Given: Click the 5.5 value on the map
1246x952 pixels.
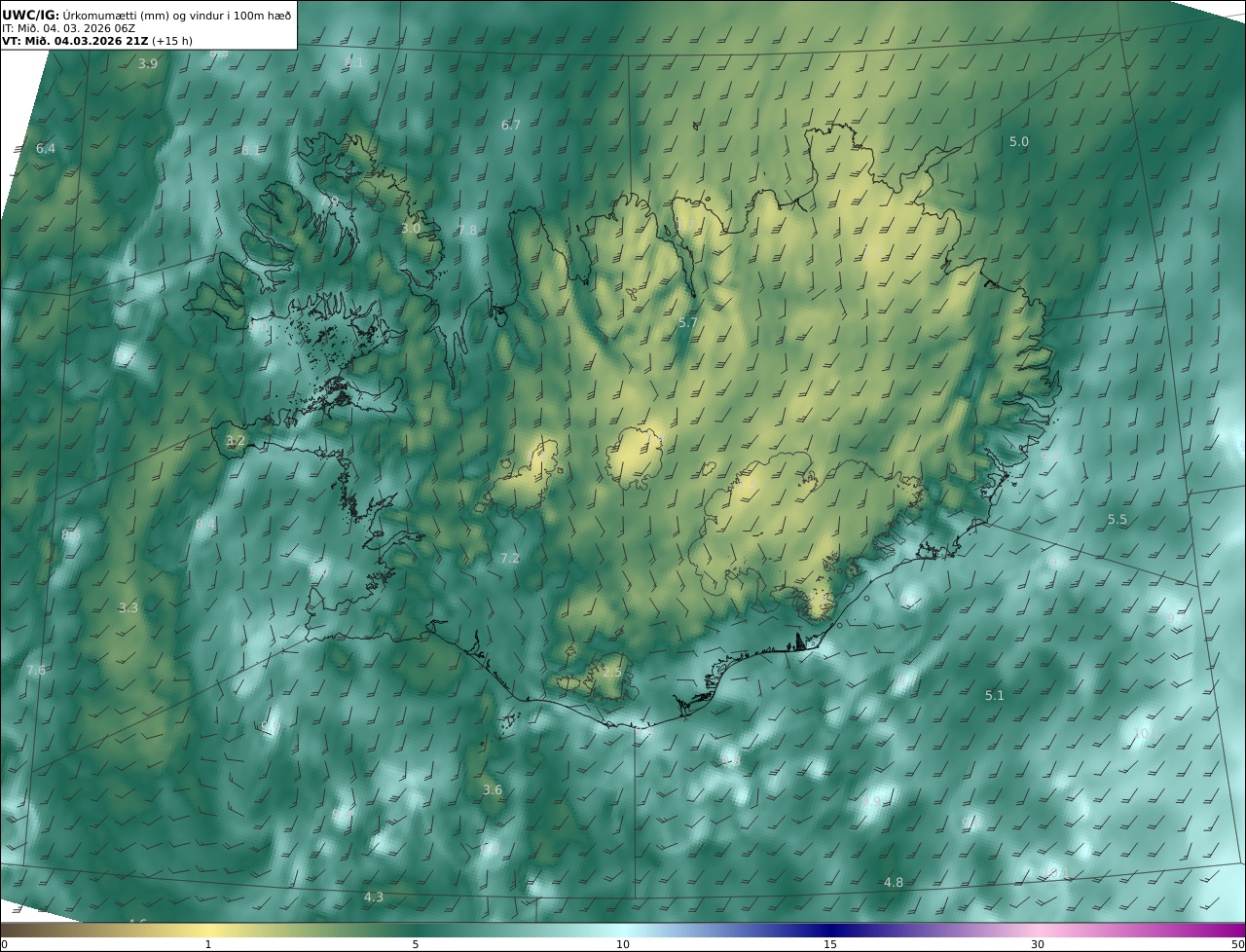Looking at the screenshot, I should coord(1118,520).
